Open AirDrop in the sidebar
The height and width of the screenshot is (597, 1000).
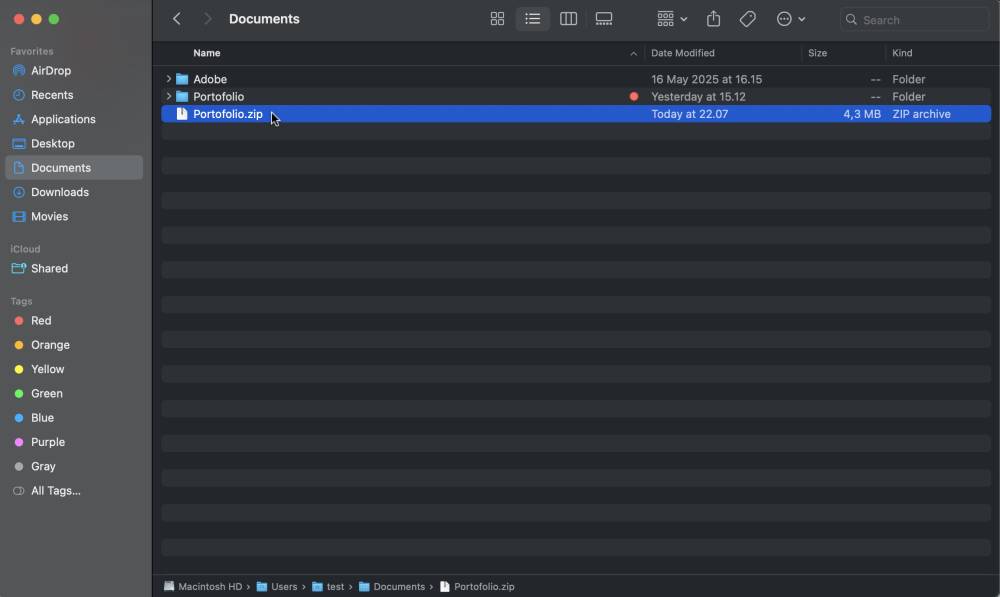pyautogui.click(x=74, y=71)
